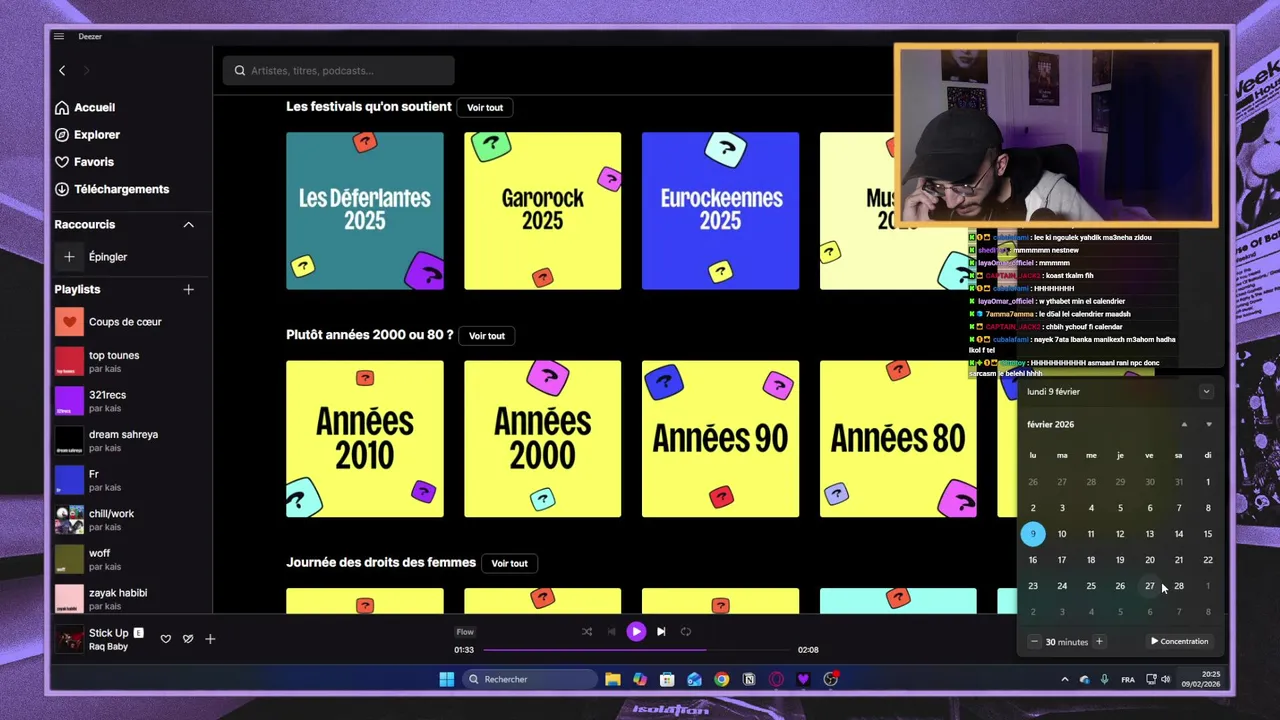Click the purple play button
Screen dimensions: 1280x720
[636, 632]
